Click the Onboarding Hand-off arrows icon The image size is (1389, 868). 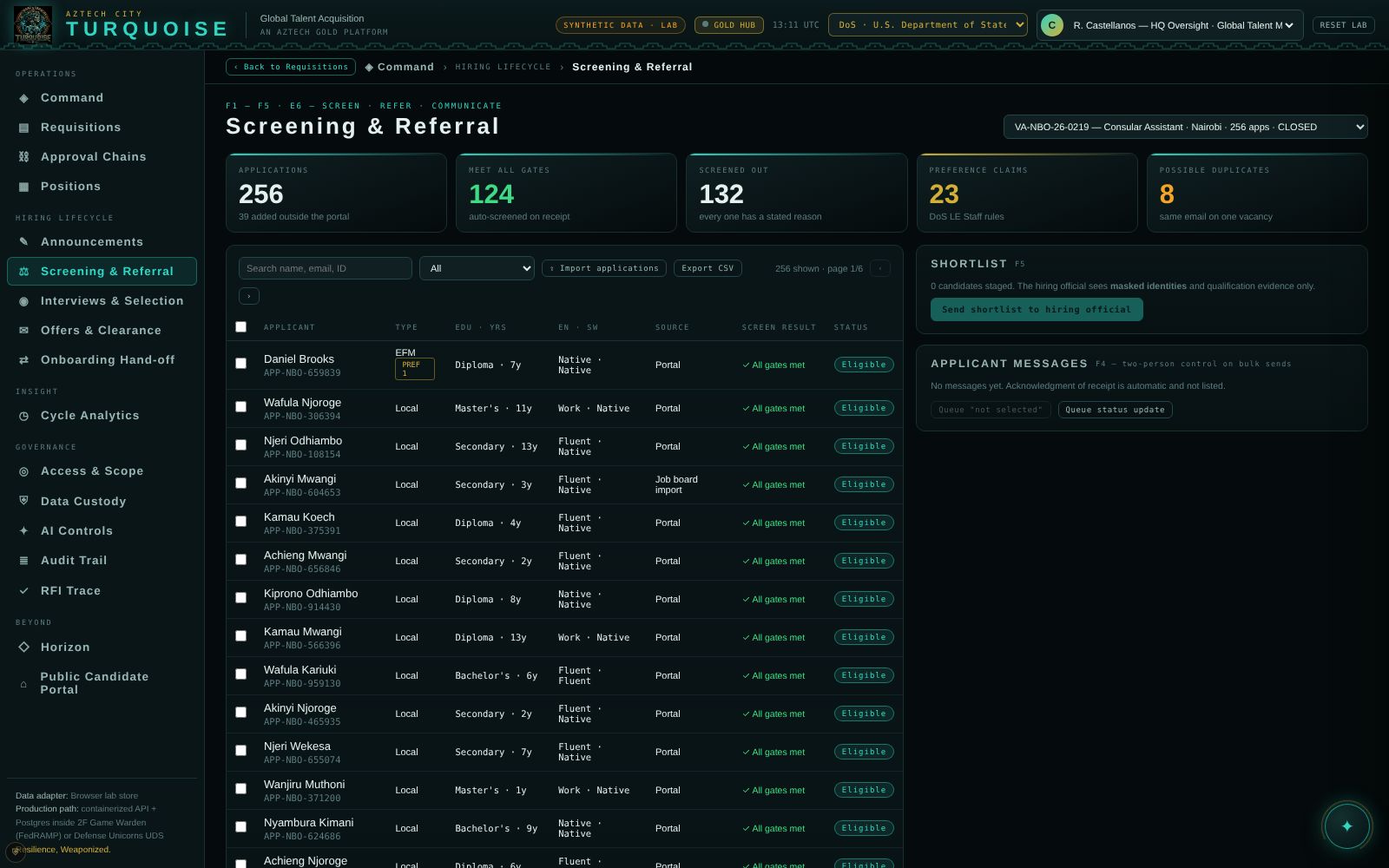tap(23, 360)
